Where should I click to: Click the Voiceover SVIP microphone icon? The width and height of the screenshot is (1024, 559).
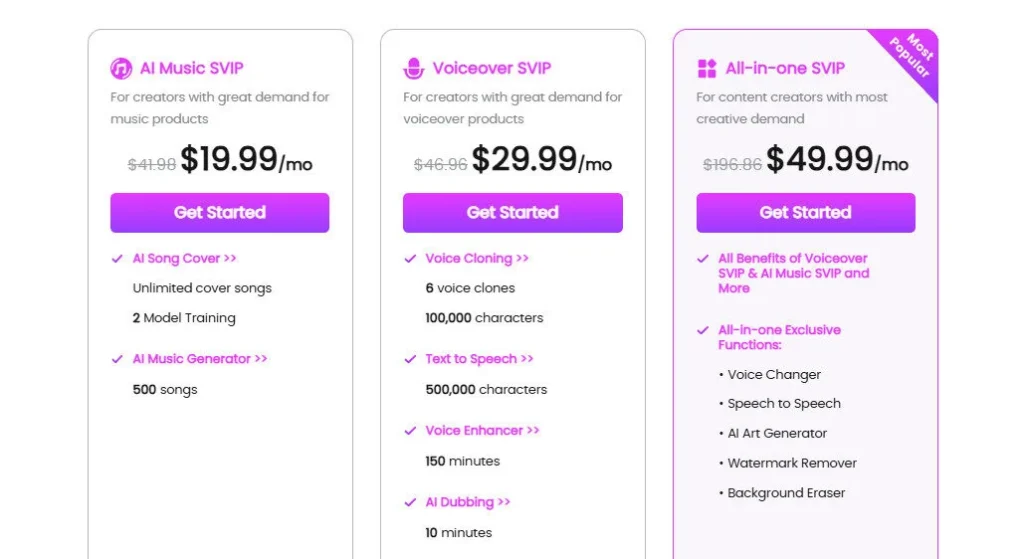tap(414, 68)
